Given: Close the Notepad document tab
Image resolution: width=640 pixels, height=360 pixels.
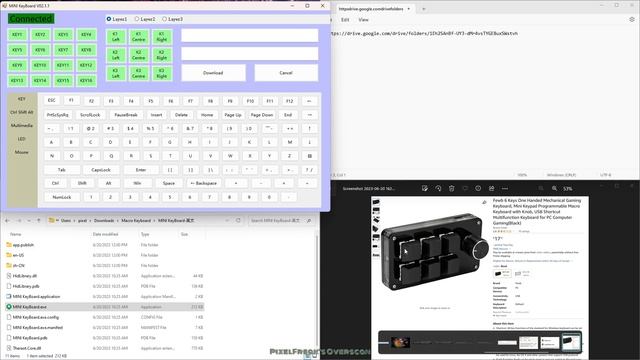Looking at the screenshot, I should tap(409, 9).
